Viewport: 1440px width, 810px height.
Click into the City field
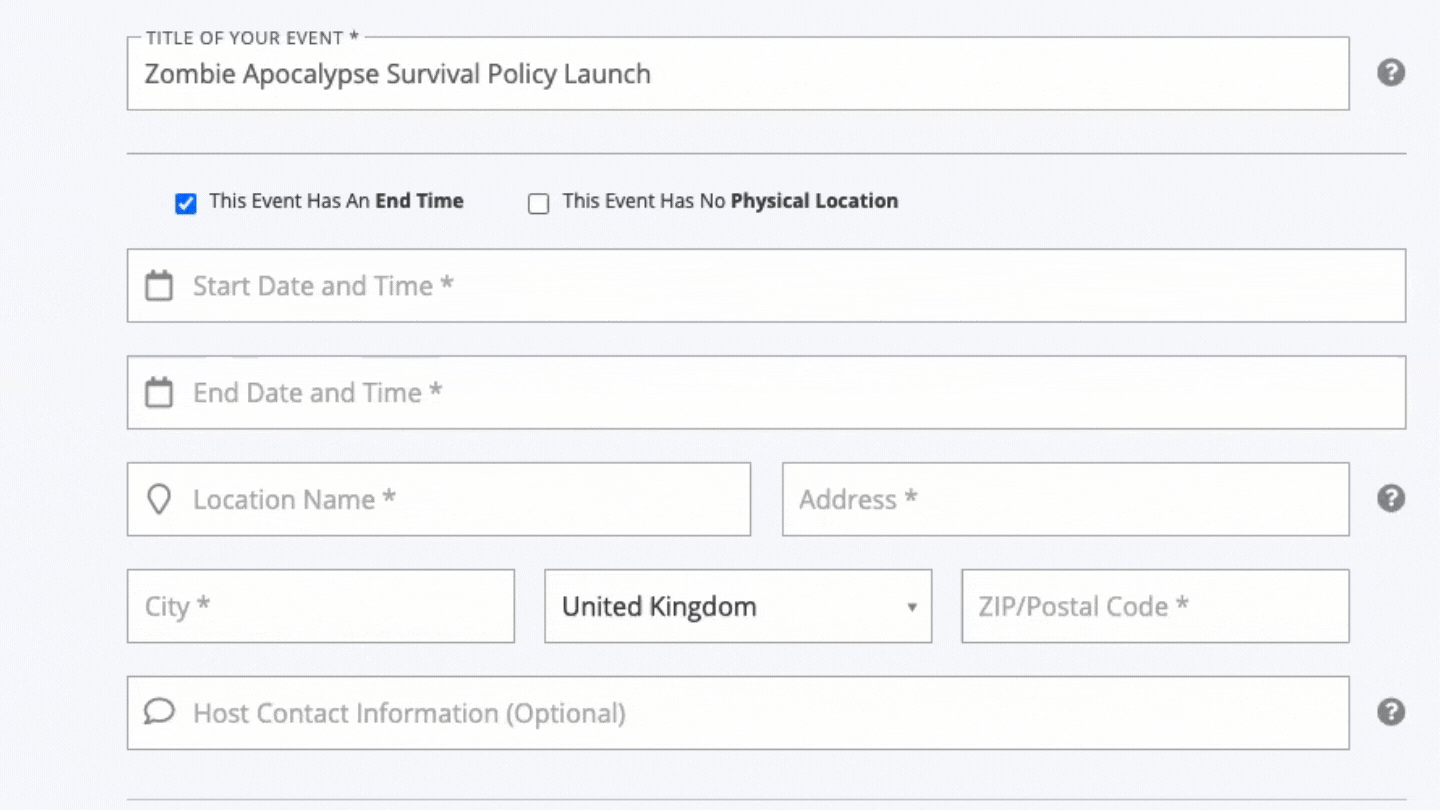point(321,606)
